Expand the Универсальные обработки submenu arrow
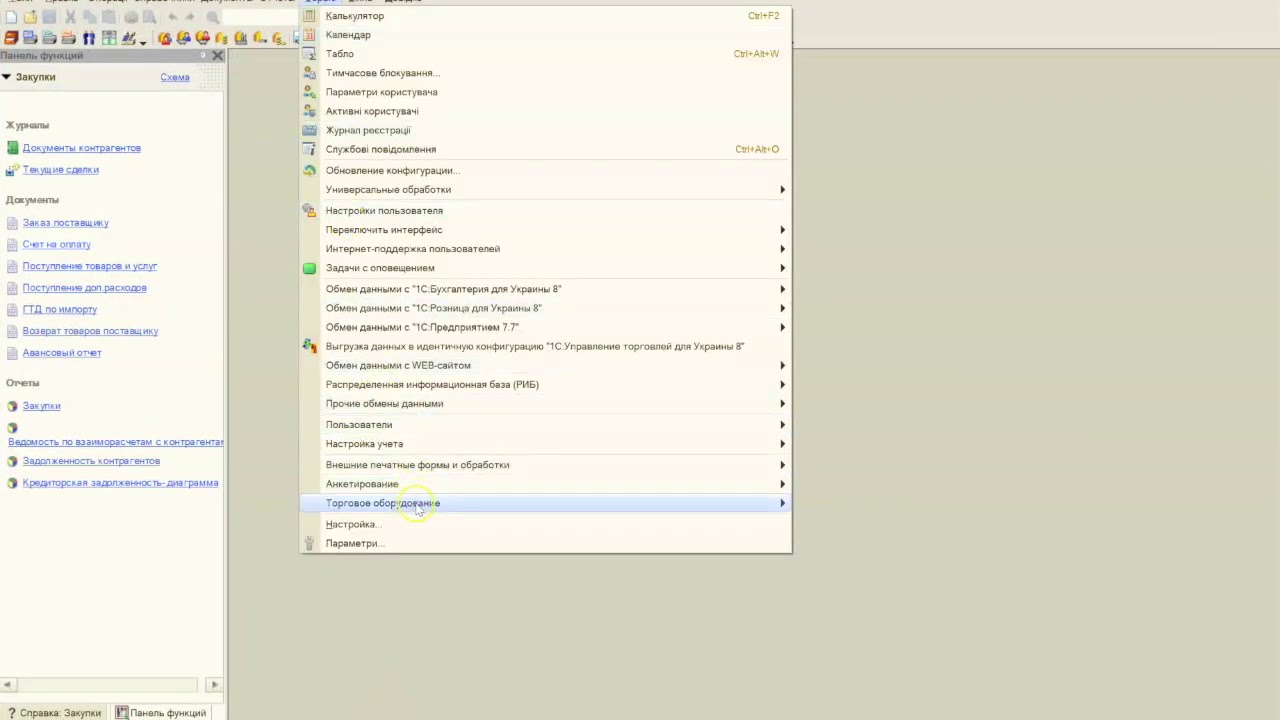 [782, 189]
